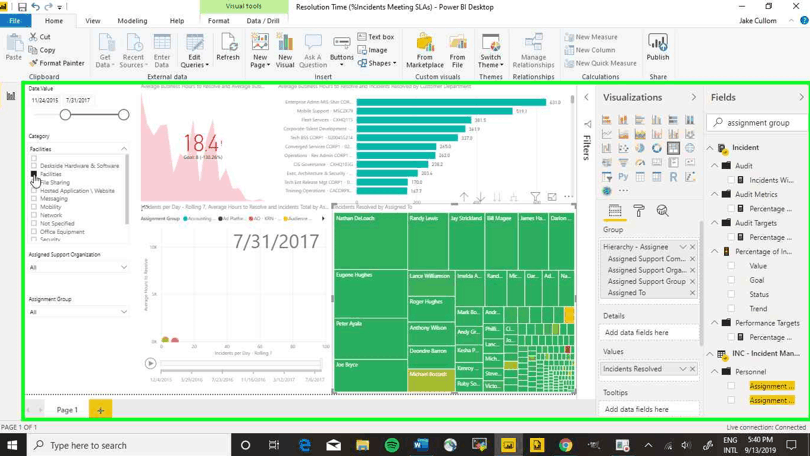Collapse the Audit Metrics folder
The width and height of the screenshot is (810, 456).
tap(714, 194)
